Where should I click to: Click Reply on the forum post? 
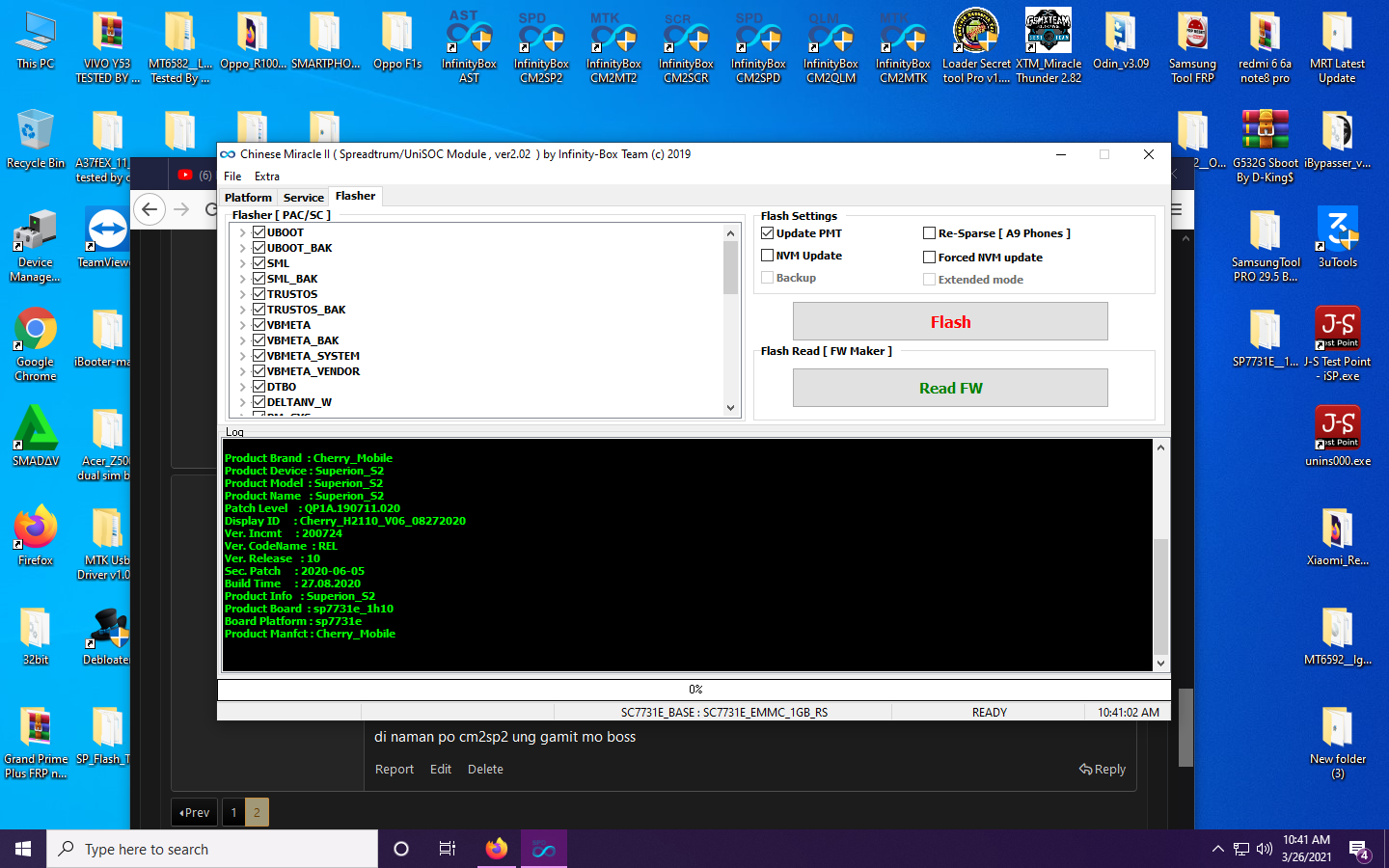1103,770
